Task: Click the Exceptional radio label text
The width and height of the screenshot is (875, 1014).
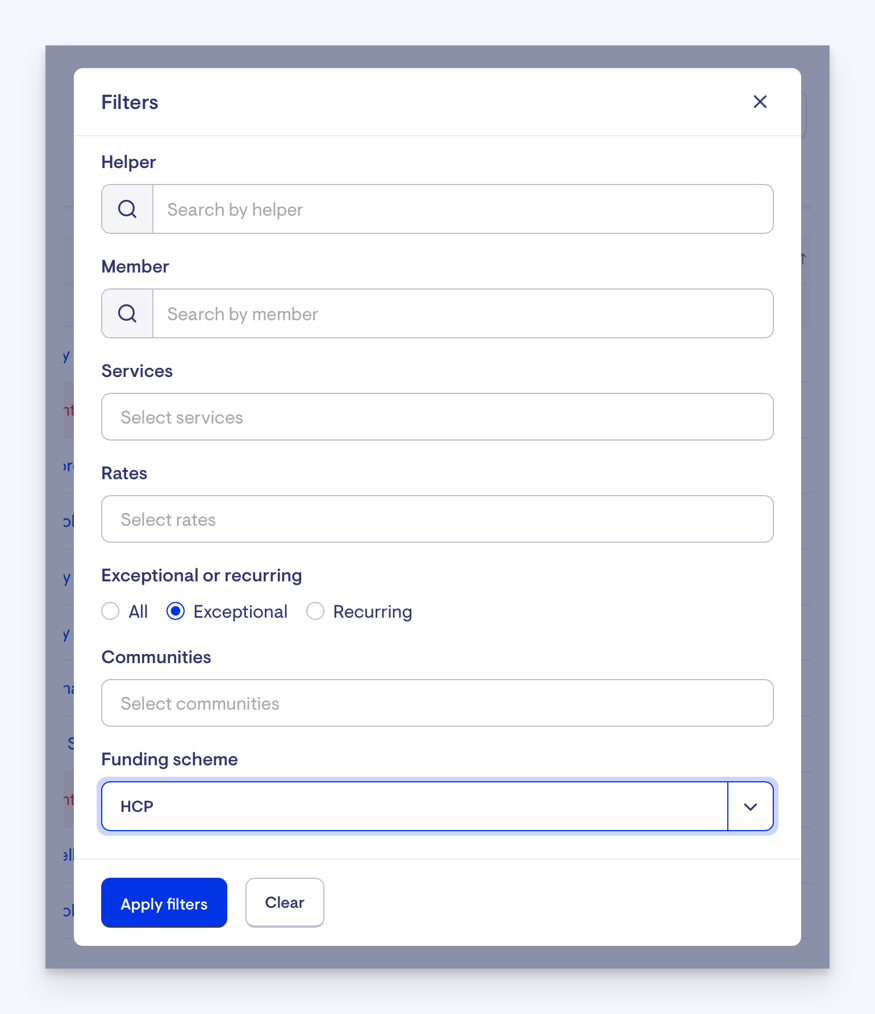Action: (240, 612)
